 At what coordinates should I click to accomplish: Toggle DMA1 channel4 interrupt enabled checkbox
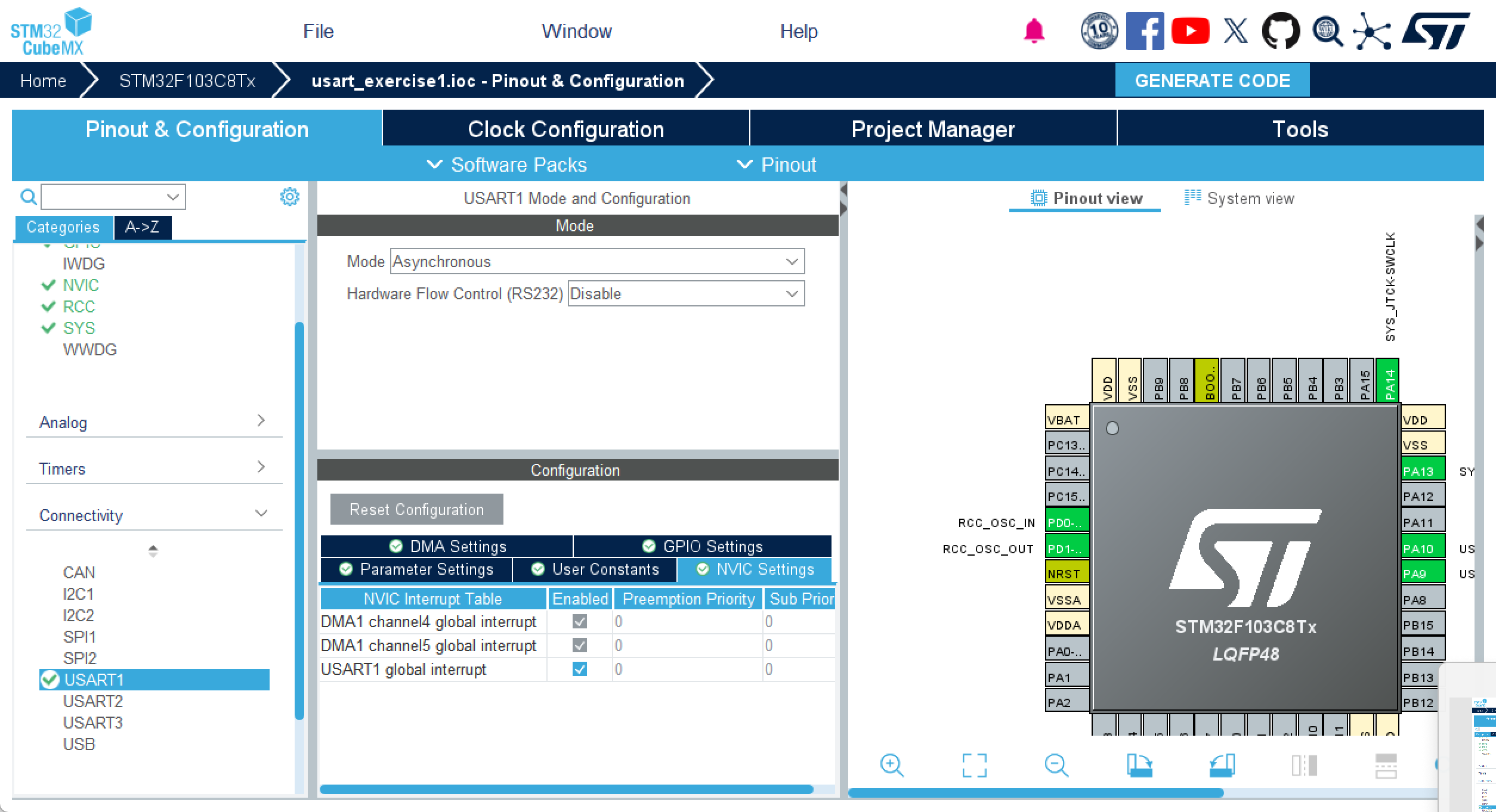tap(579, 621)
